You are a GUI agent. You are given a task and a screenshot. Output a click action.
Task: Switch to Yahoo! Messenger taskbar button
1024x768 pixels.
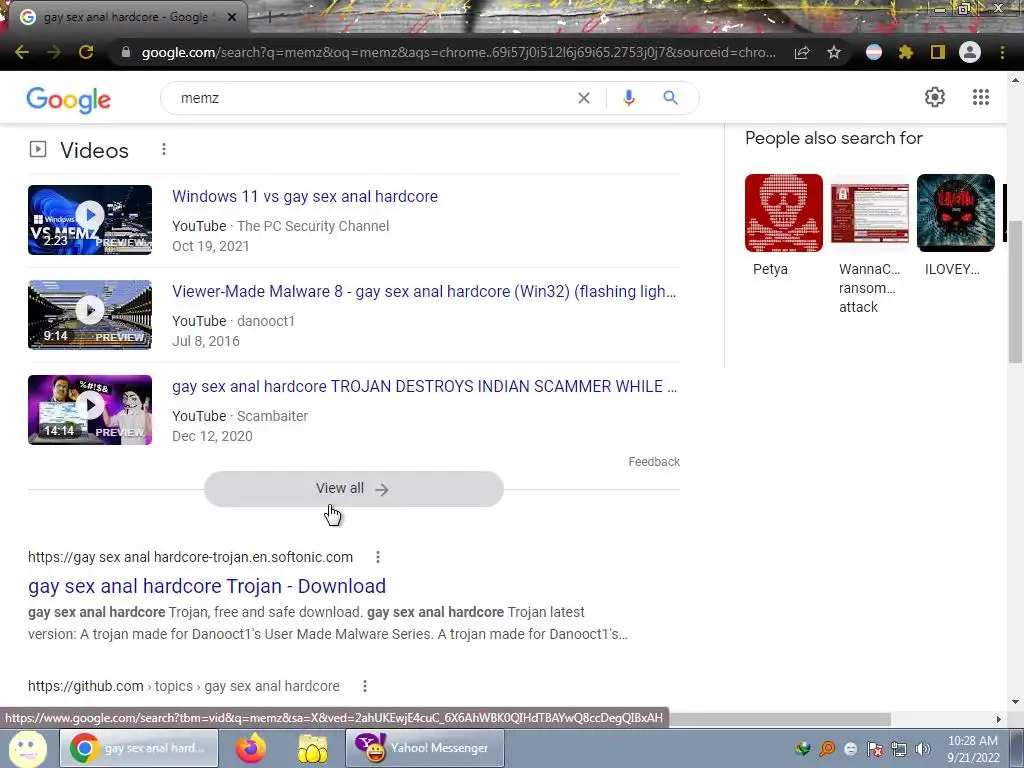click(x=424, y=748)
